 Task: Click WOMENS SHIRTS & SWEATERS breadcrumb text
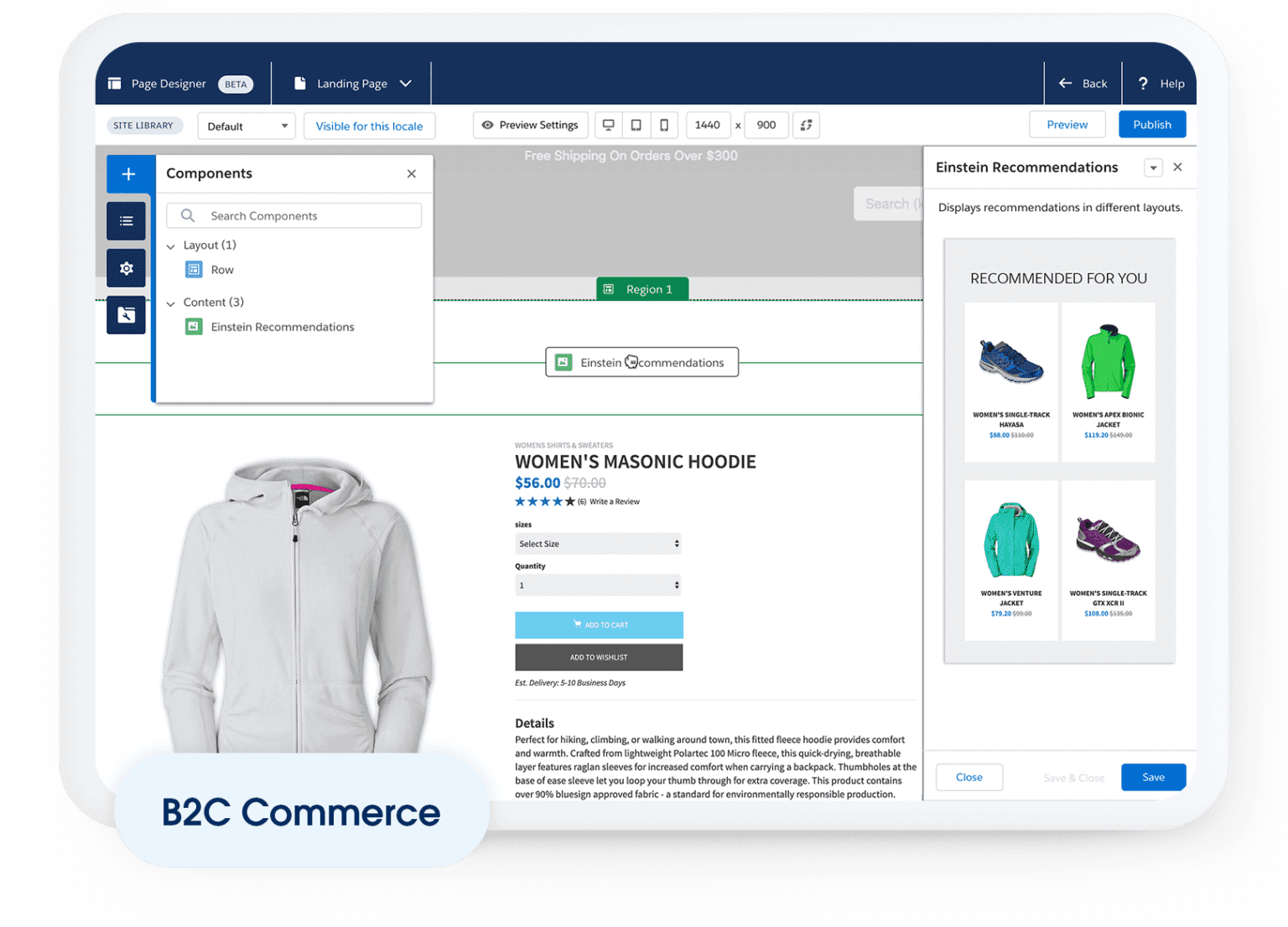563,445
